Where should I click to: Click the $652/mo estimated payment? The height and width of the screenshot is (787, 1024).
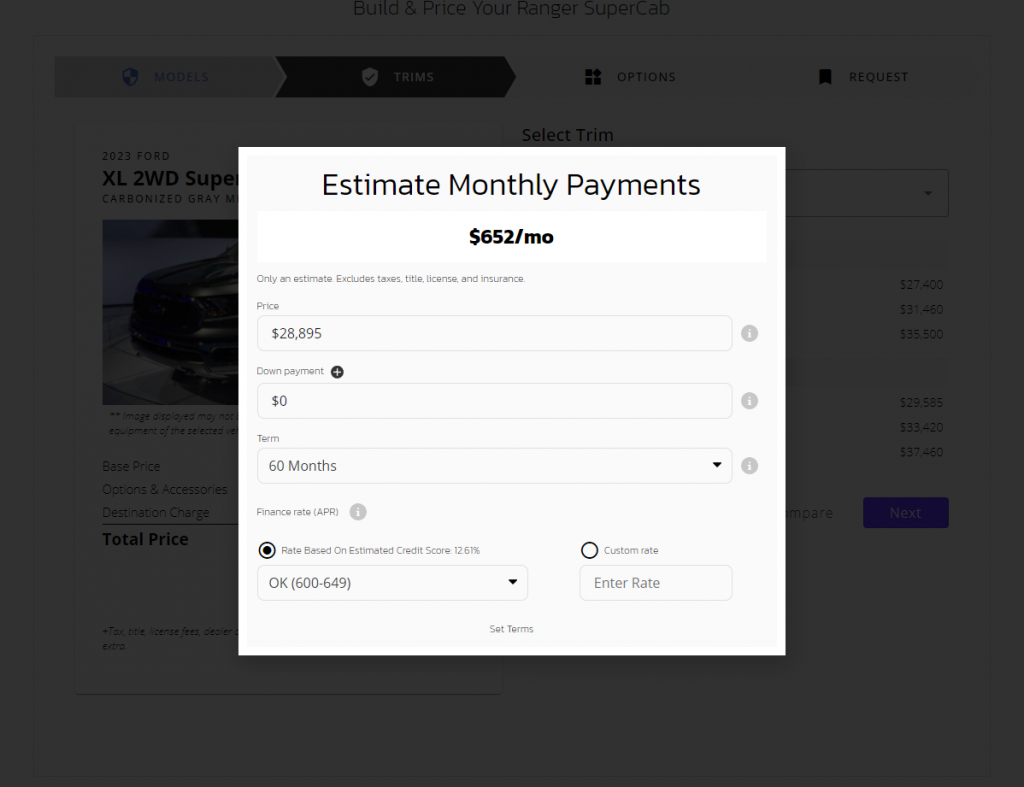[511, 236]
